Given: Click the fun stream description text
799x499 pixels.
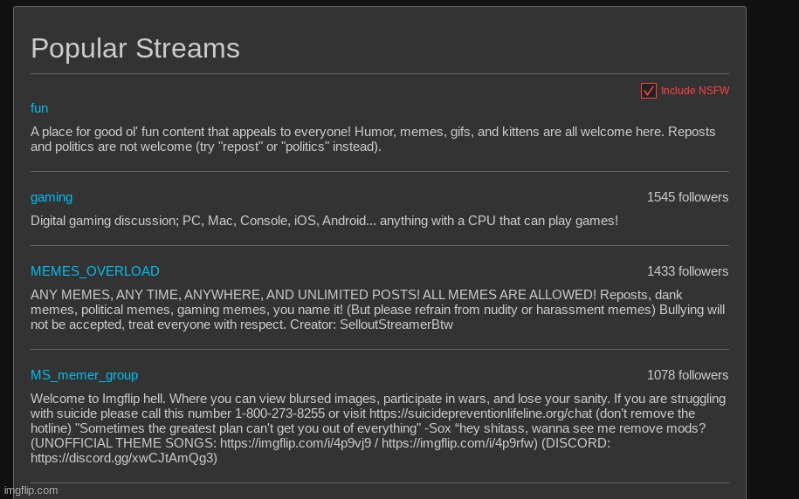Looking at the screenshot, I should click(370, 139).
